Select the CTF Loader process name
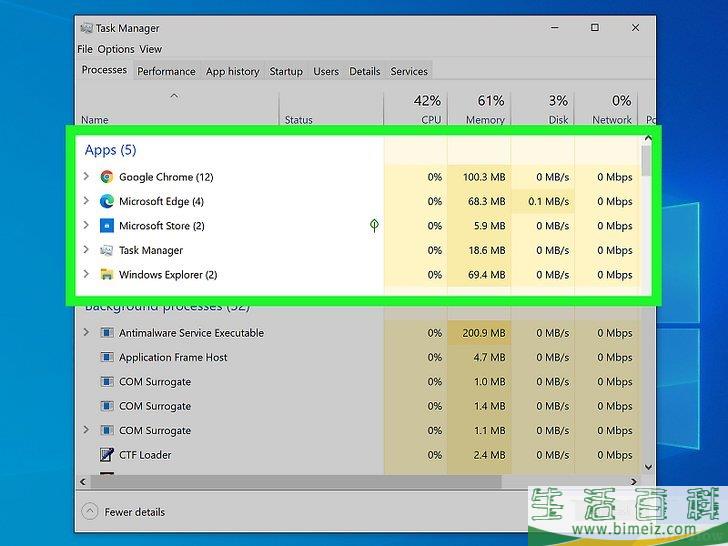 tap(145, 455)
